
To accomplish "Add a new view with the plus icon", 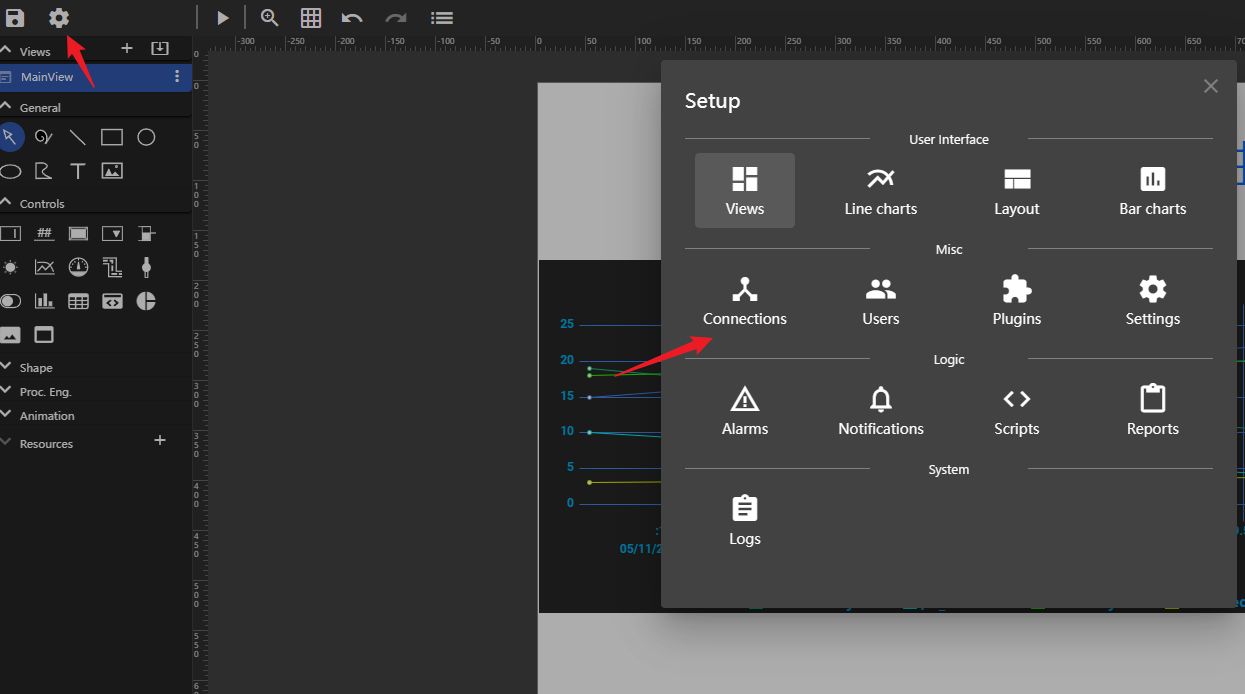I will [x=127, y=49].
